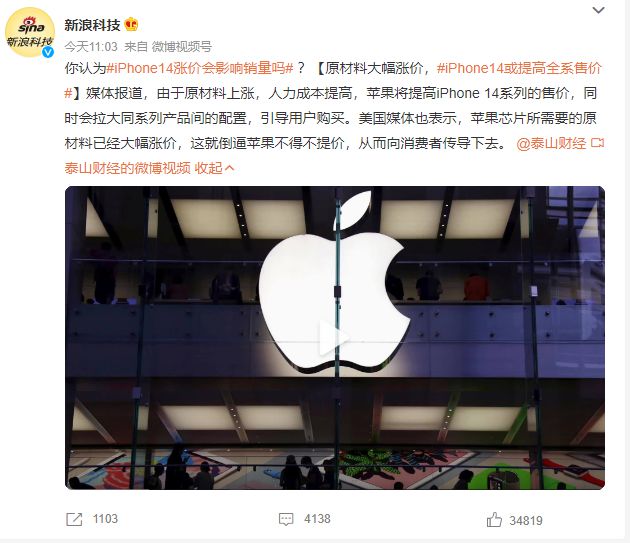Collapse post text with 收起 arrow
The image size is (630, 543).
click(x=214, y=168)
